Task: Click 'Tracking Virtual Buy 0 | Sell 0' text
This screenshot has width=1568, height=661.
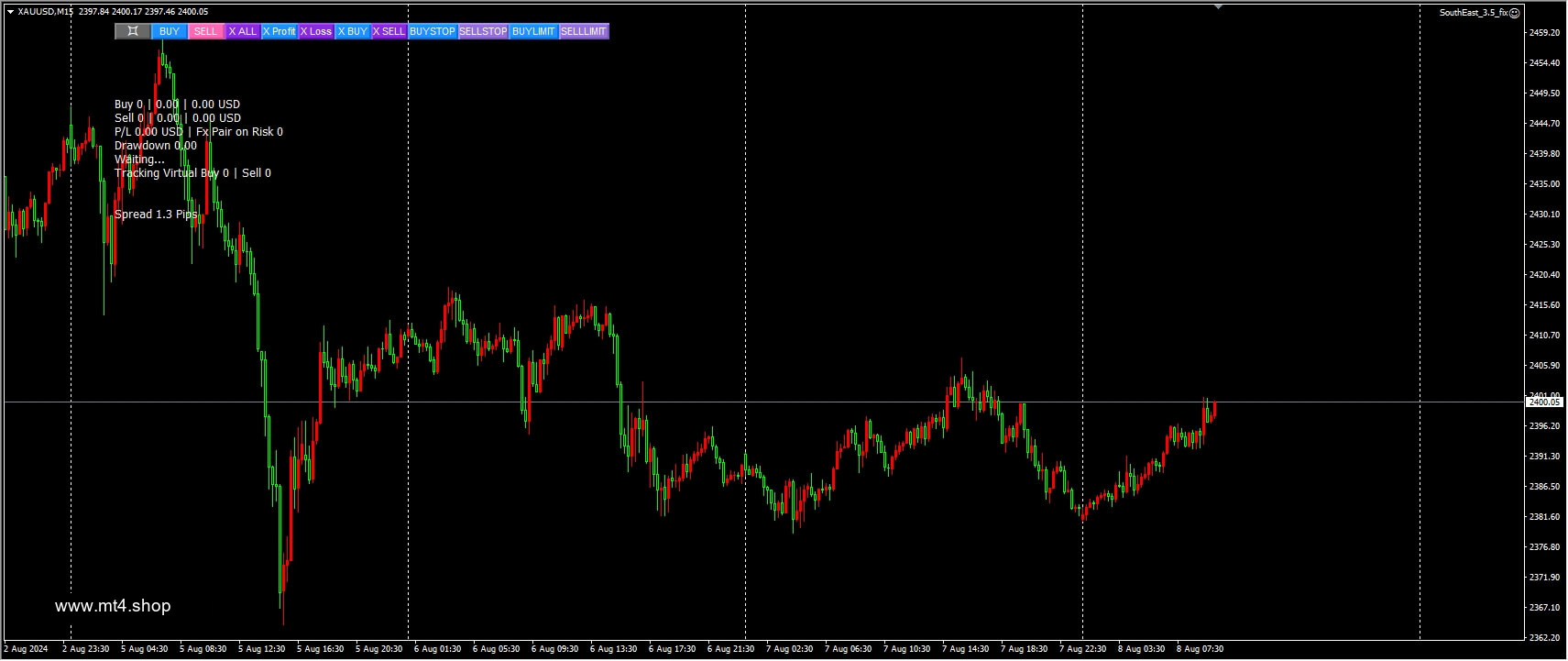Action: click(x=192, y=173)
